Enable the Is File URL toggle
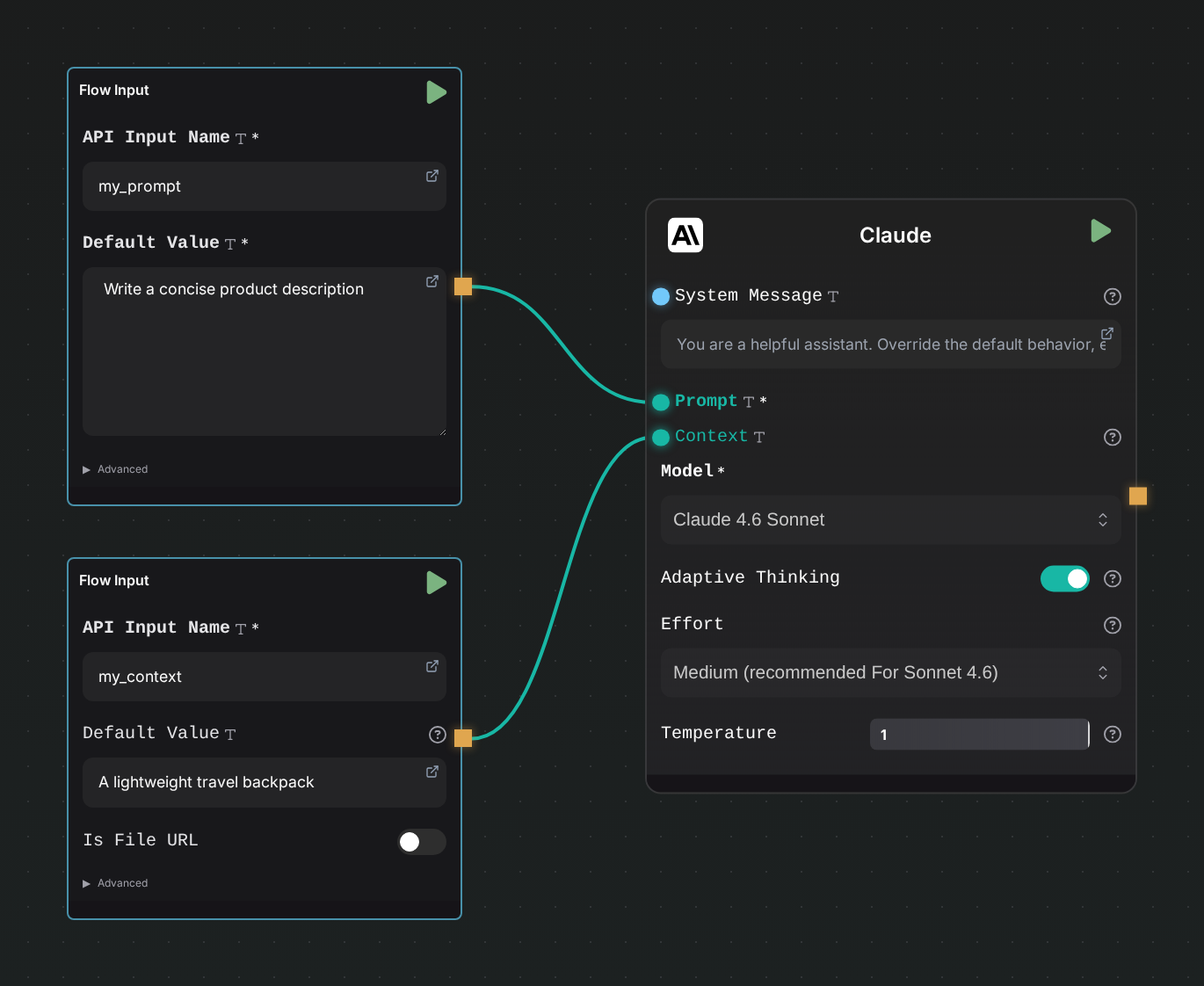Screen dimensions: 1204x986 point(422,842)
